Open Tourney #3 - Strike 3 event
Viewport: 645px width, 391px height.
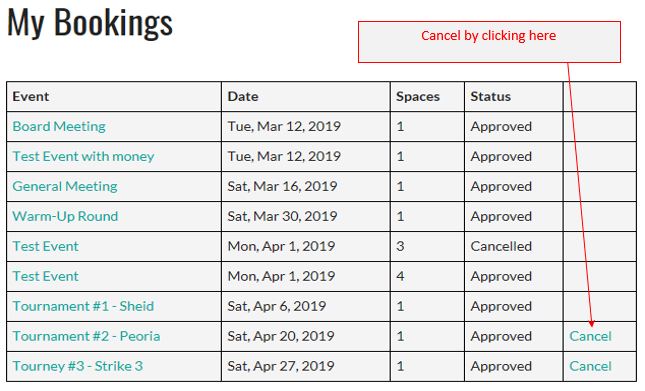78,366
